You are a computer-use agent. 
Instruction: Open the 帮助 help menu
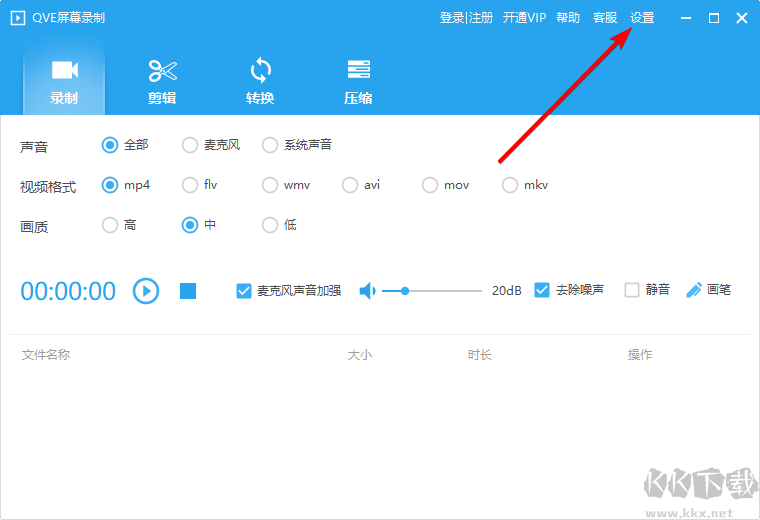568,18
